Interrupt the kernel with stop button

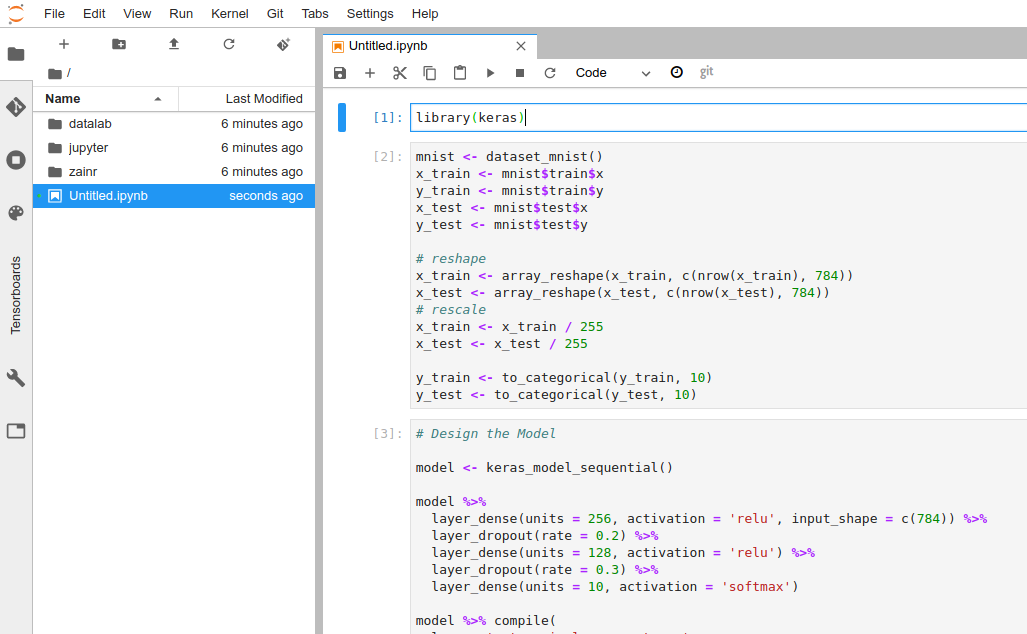pos(520,73)
